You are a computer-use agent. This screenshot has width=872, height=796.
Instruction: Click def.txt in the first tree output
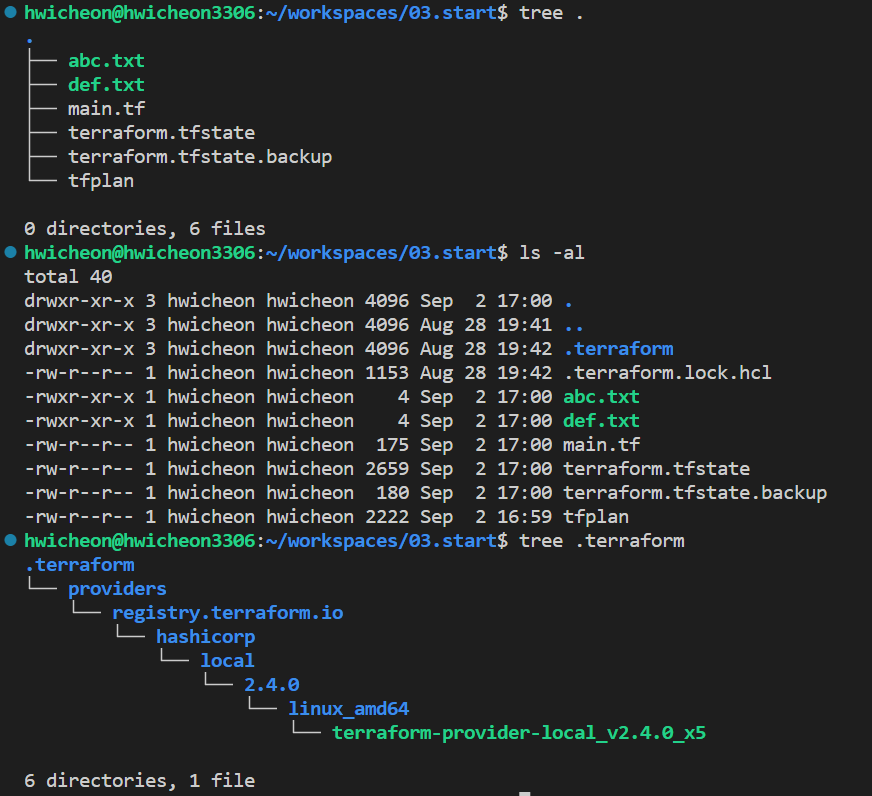(x=106, y=85)
